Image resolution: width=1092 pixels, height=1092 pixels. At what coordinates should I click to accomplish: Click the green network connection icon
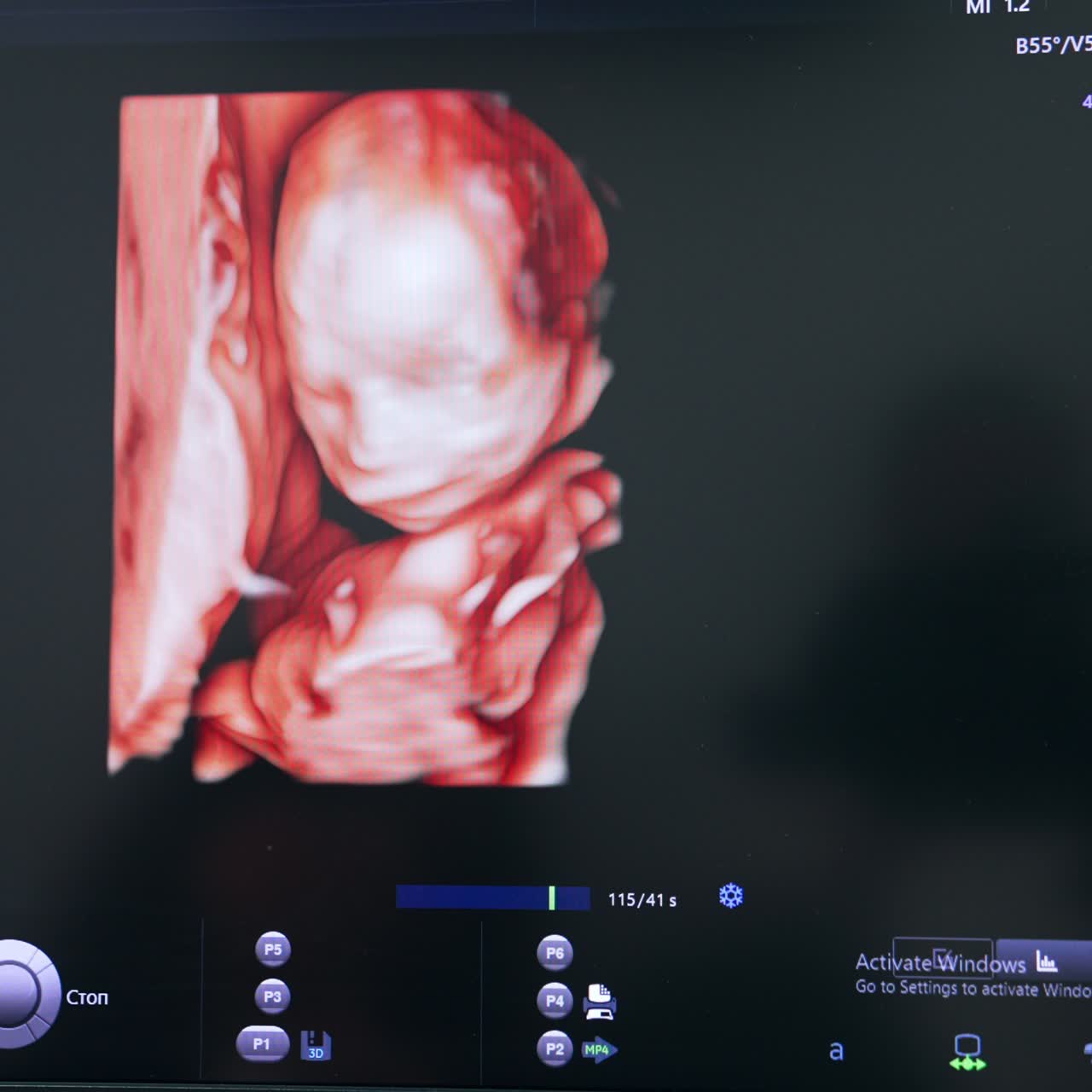point(967,1052)
